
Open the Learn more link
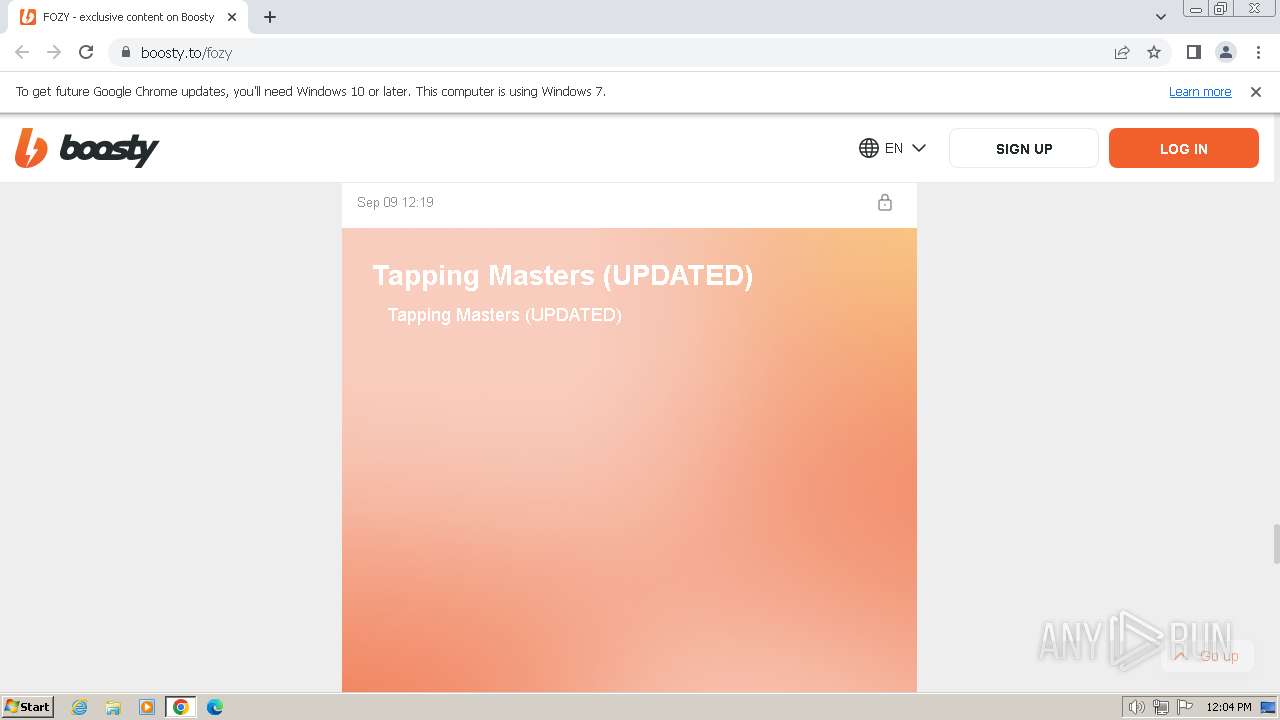pyautogui.click(x=1200, y=91)
